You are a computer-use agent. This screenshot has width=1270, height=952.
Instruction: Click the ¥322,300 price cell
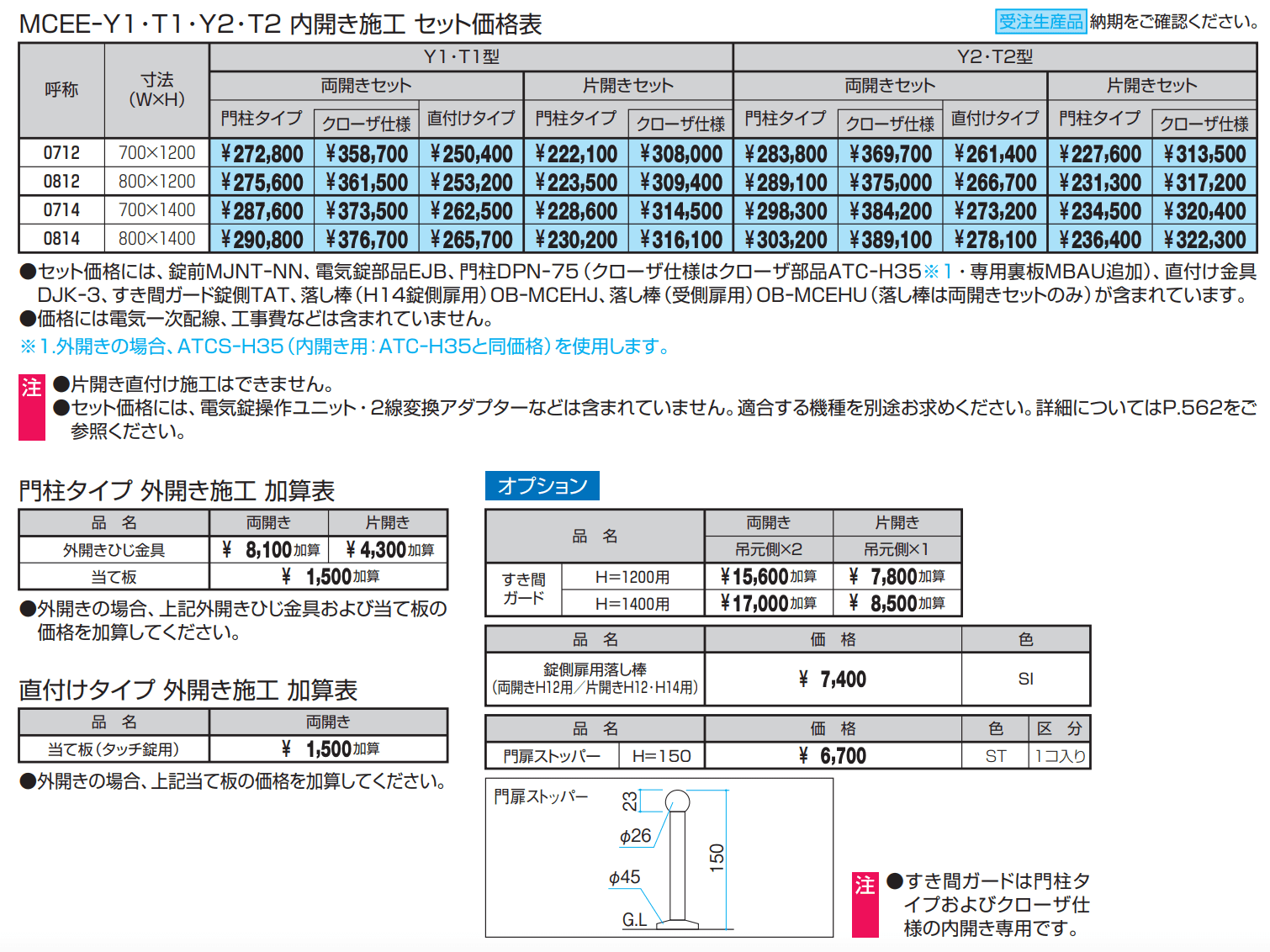pyautogui.click(x=1204, y=240)
